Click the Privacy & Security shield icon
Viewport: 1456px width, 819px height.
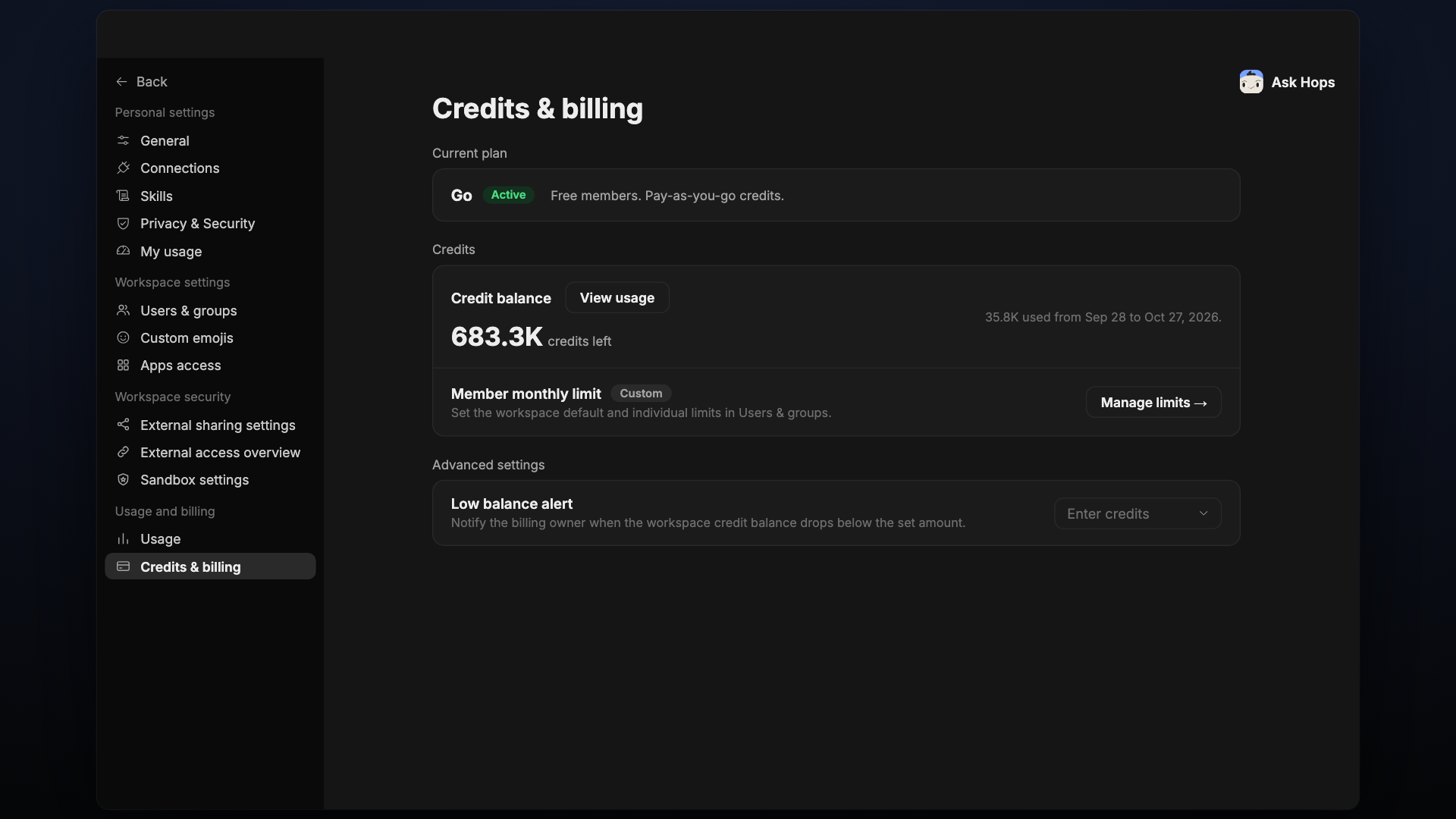pos(123,223)
